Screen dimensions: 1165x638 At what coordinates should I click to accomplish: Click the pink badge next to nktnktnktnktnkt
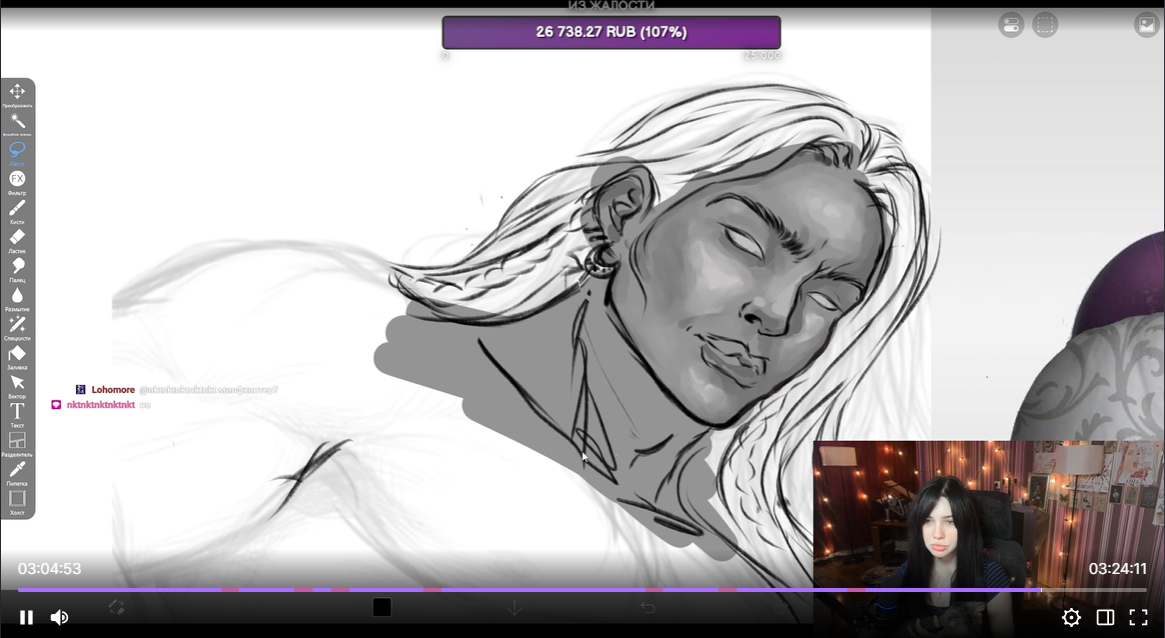(x=56, y=405)
